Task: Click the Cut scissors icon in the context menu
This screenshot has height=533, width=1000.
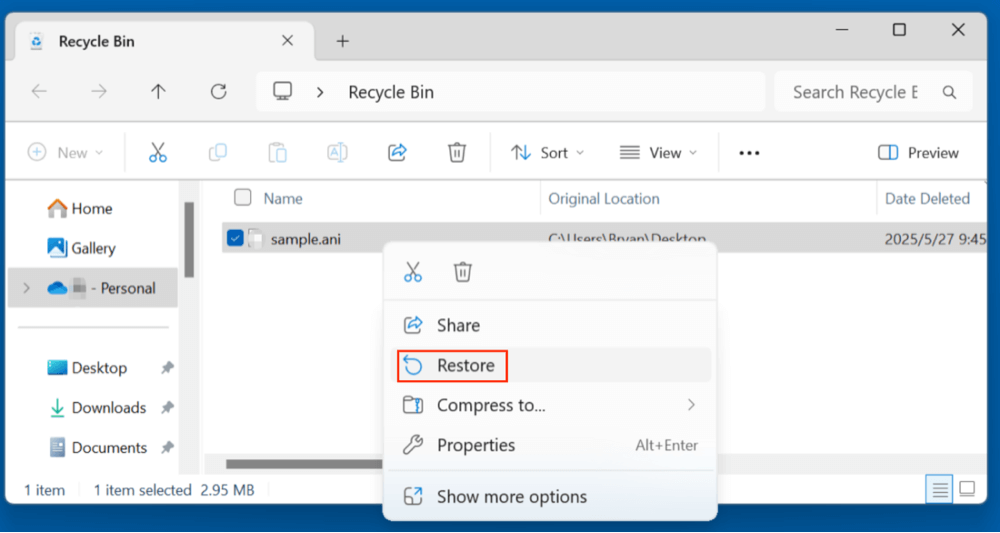Action: pyautogui.click(x=413, y=272)
